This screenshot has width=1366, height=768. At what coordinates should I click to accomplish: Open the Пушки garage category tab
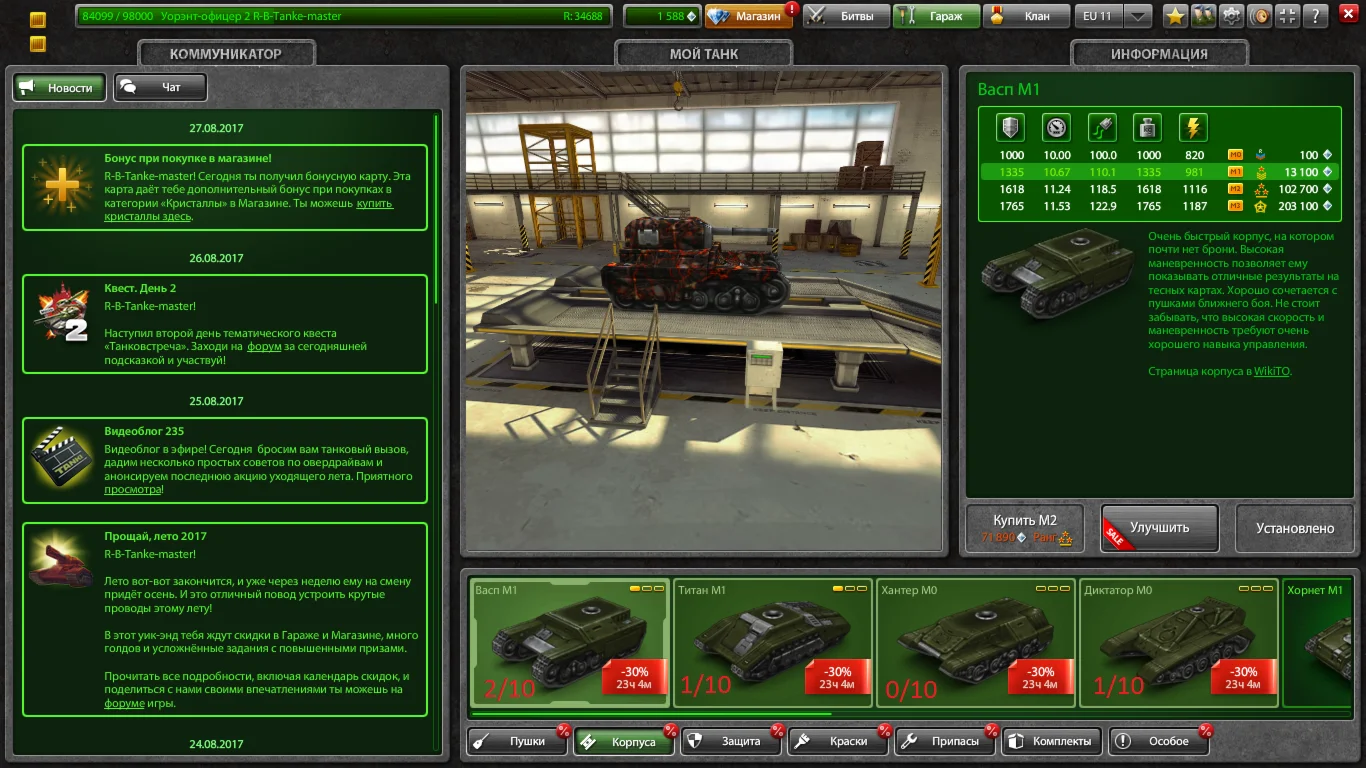[x=517, y=741]
